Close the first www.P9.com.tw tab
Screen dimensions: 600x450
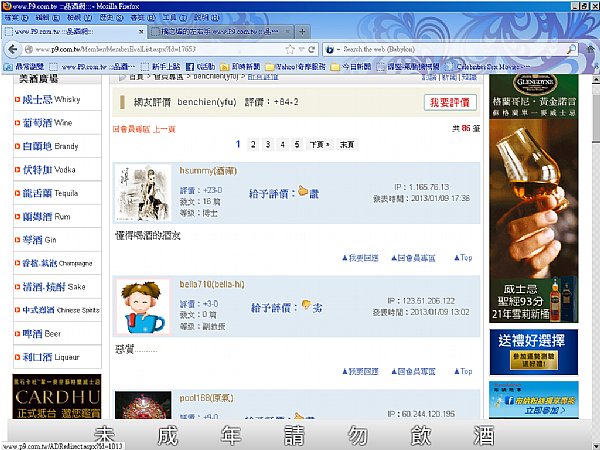pos(141,32)
